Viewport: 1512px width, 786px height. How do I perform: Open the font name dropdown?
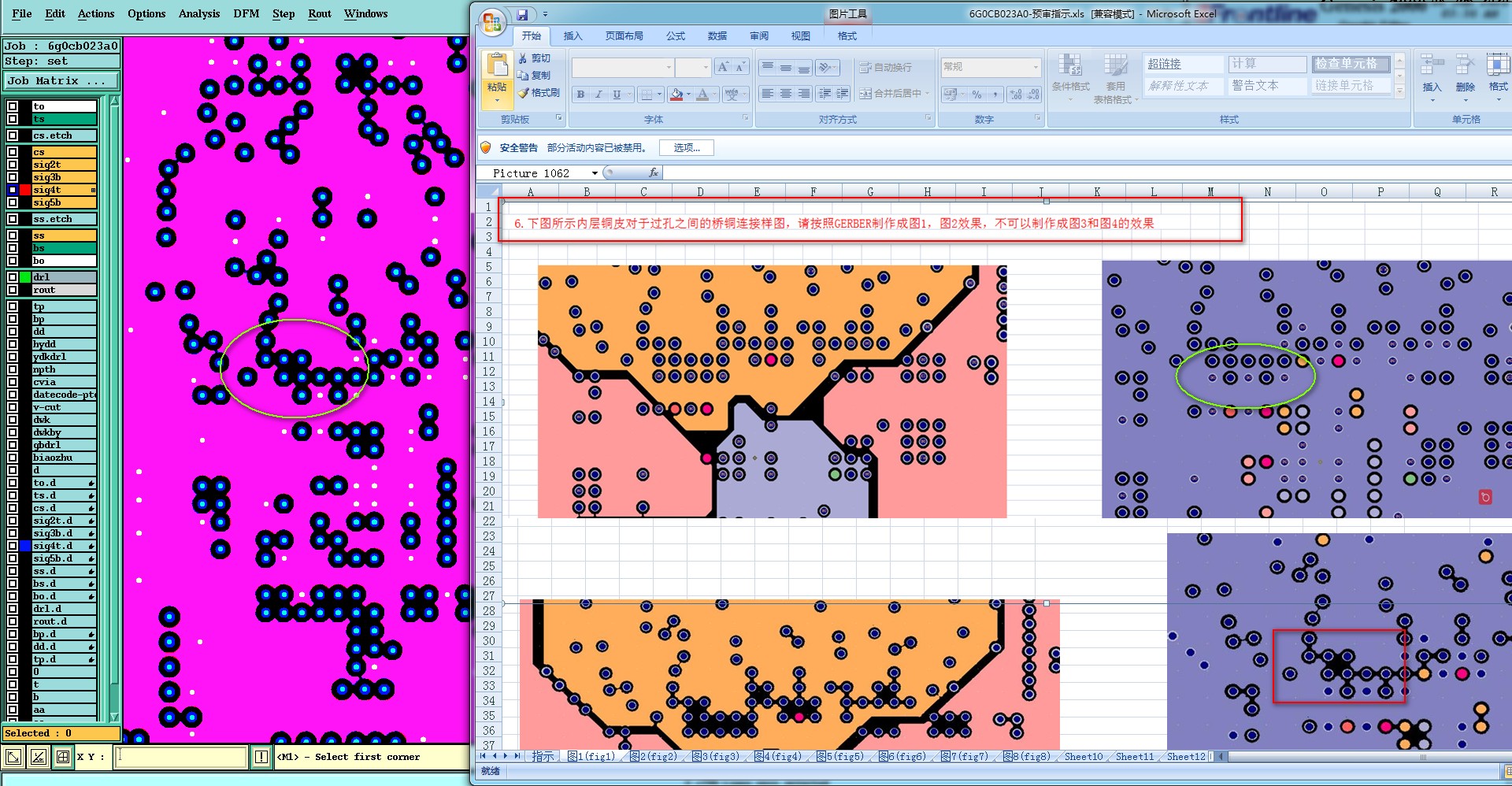point(669,68)
